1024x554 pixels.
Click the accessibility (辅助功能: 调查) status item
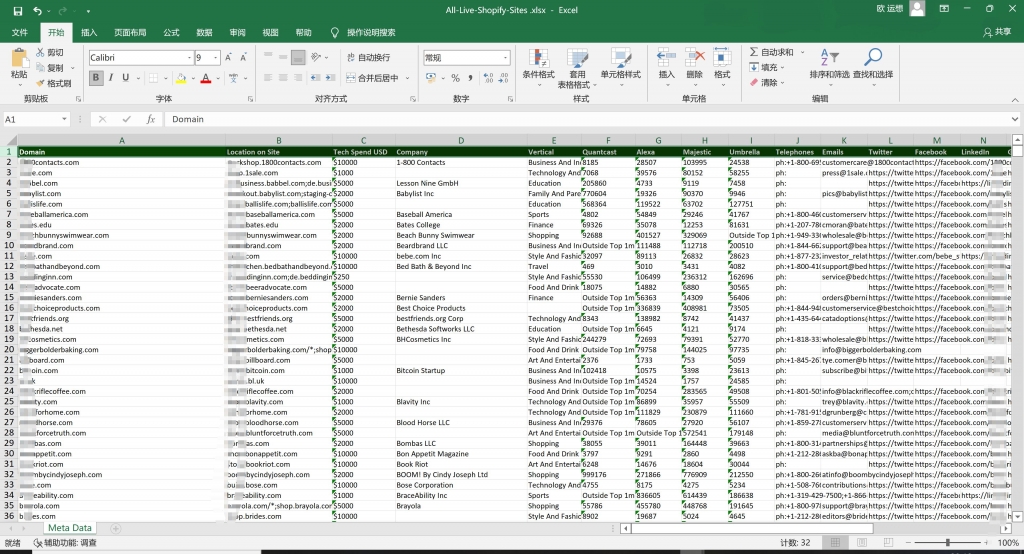point(65,543)
